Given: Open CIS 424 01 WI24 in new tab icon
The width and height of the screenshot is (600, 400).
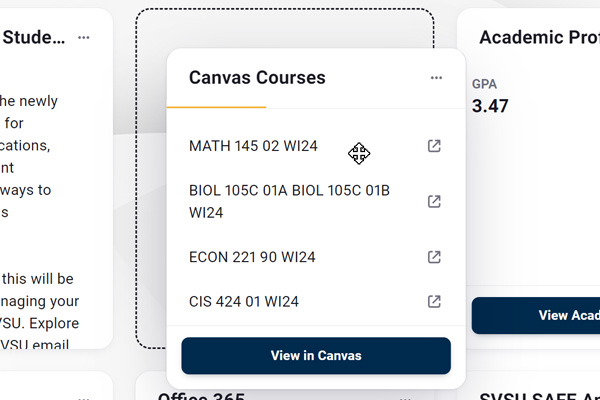Looking at the screenshot, I should (x=434, y=301).
